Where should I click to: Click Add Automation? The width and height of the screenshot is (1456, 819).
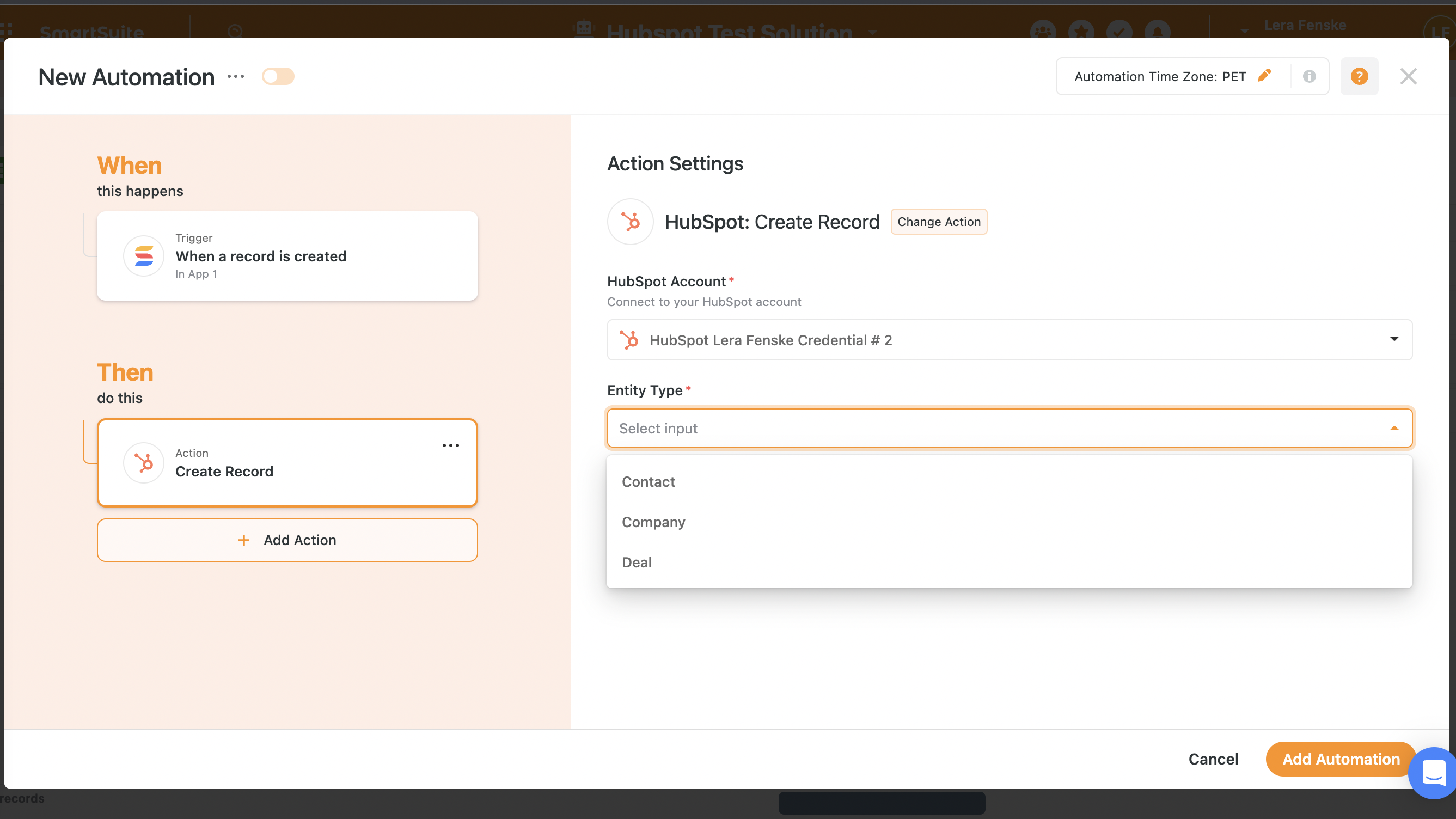1340,759
